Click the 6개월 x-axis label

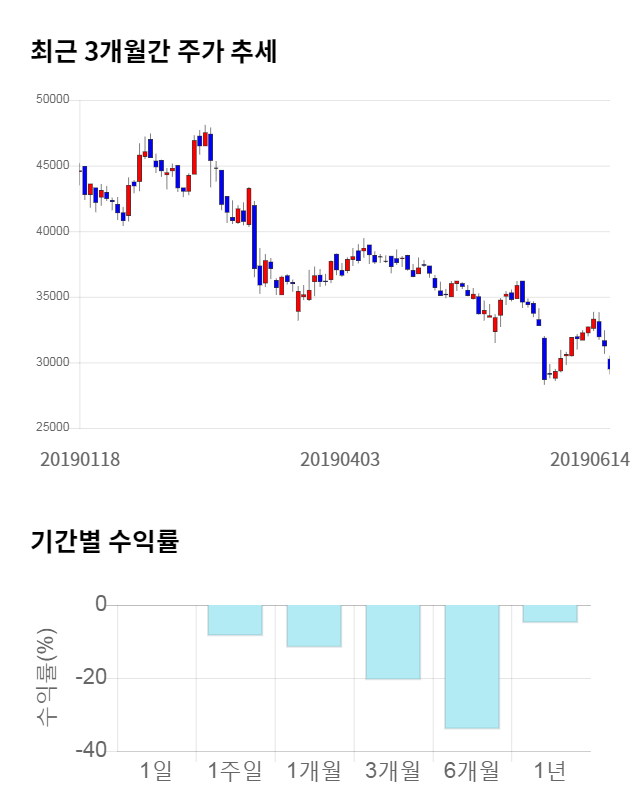(x=471, y=771)
